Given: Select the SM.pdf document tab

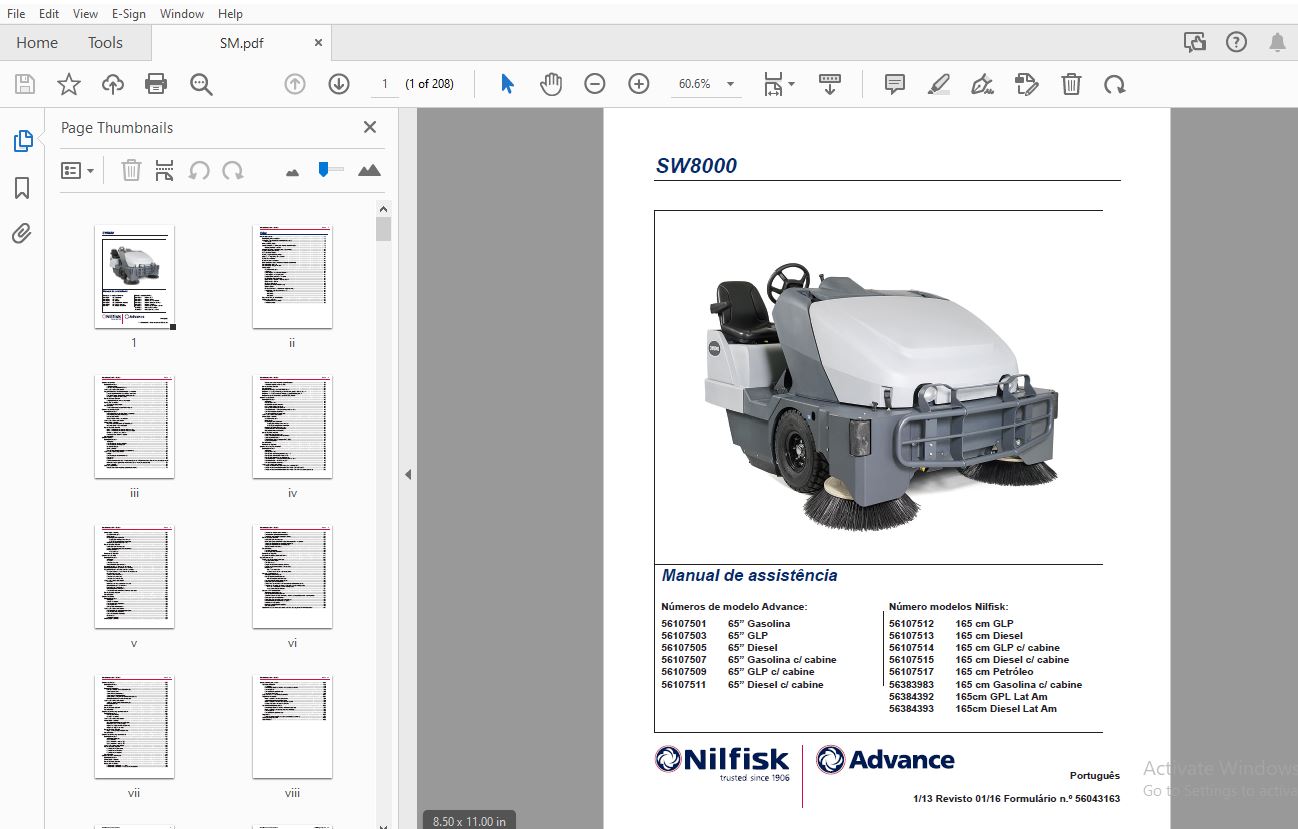Looking at the screenshot, I should (242, 43).
